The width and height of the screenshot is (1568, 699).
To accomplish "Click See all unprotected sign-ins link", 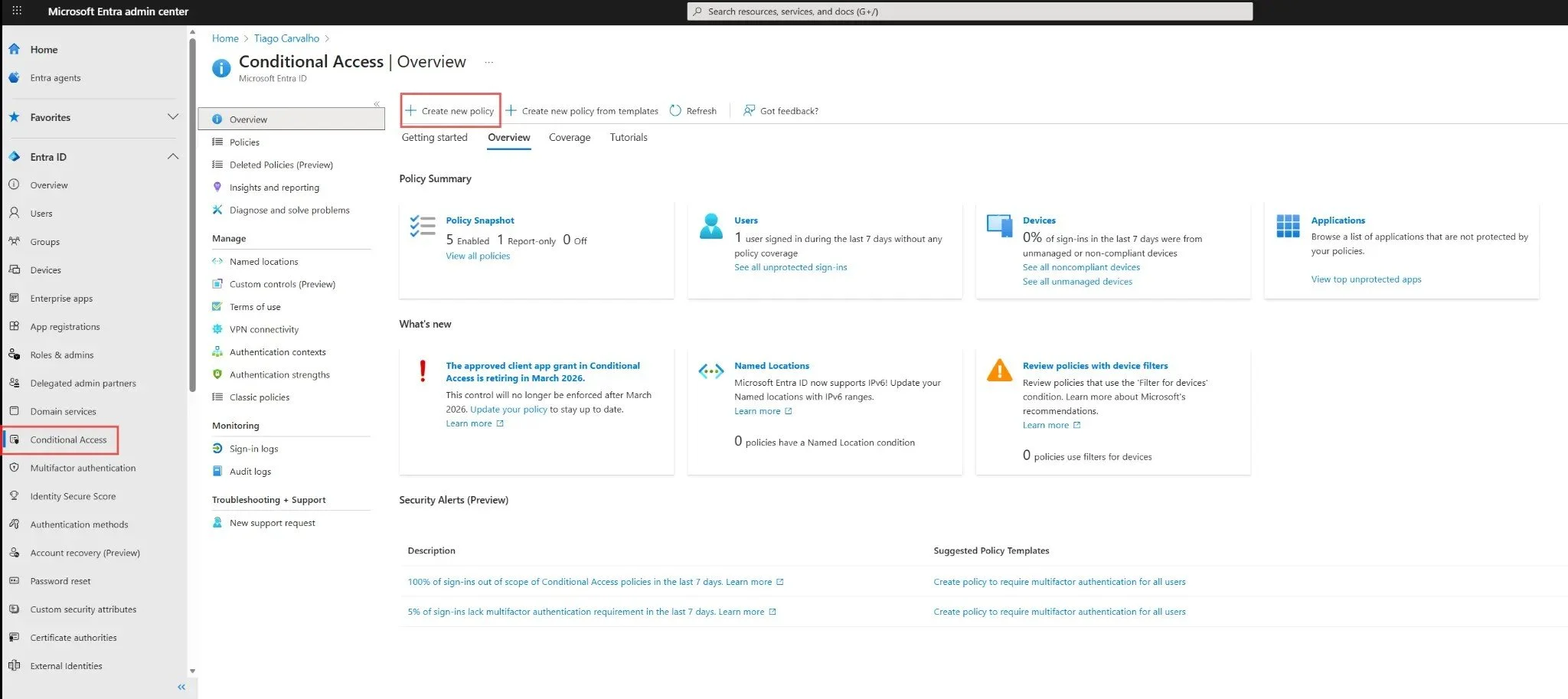I will click(x=791, y=267).
